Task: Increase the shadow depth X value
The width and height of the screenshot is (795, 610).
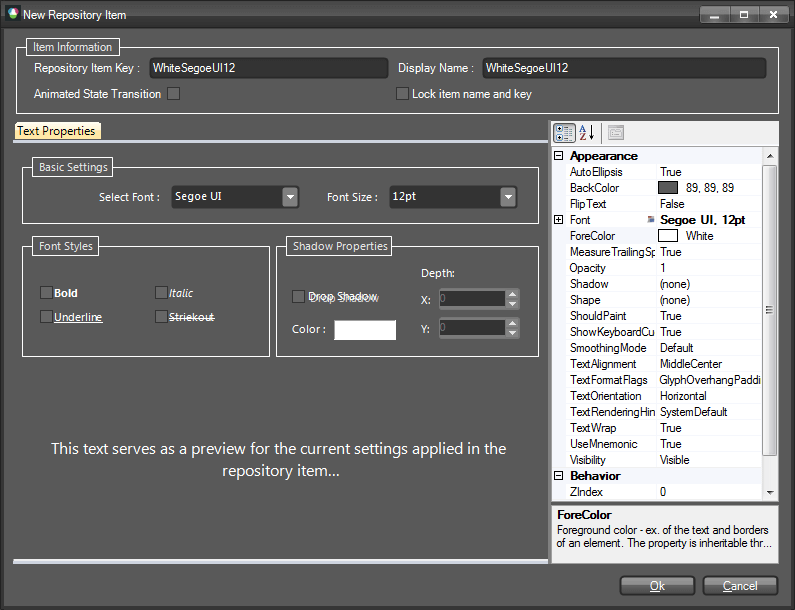Action: coord(513,294)
